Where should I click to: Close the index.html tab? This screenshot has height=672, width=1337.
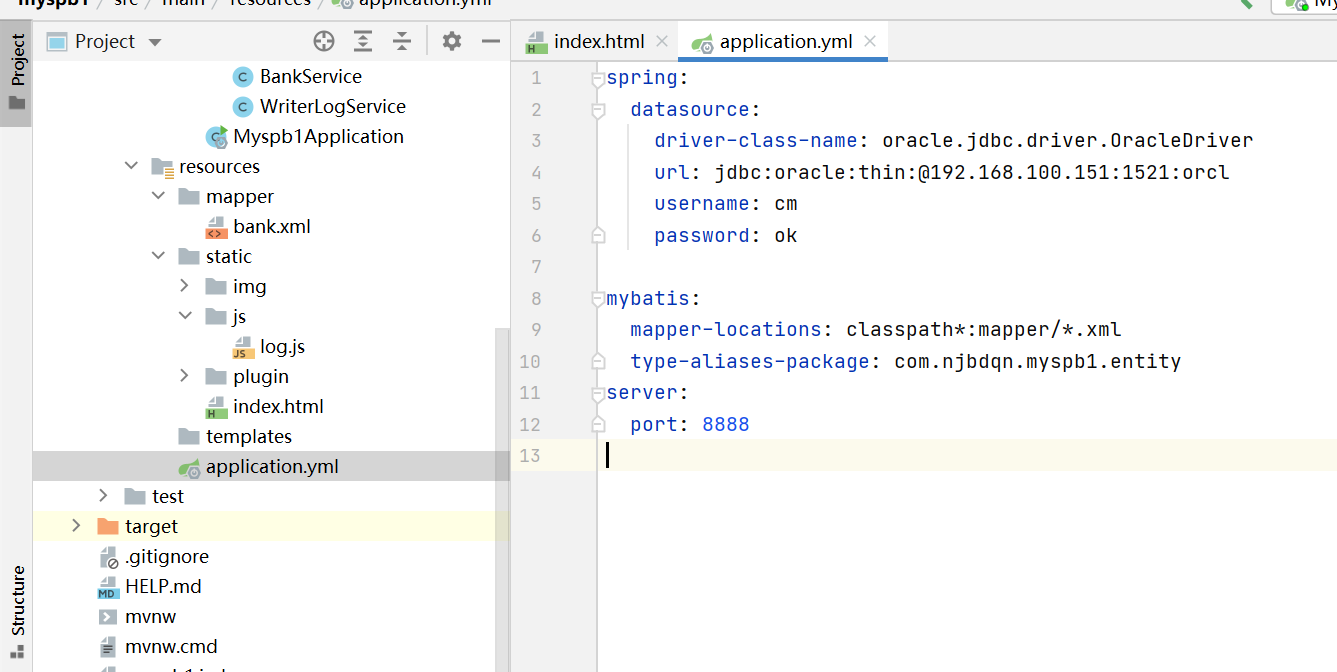[662, 41]
